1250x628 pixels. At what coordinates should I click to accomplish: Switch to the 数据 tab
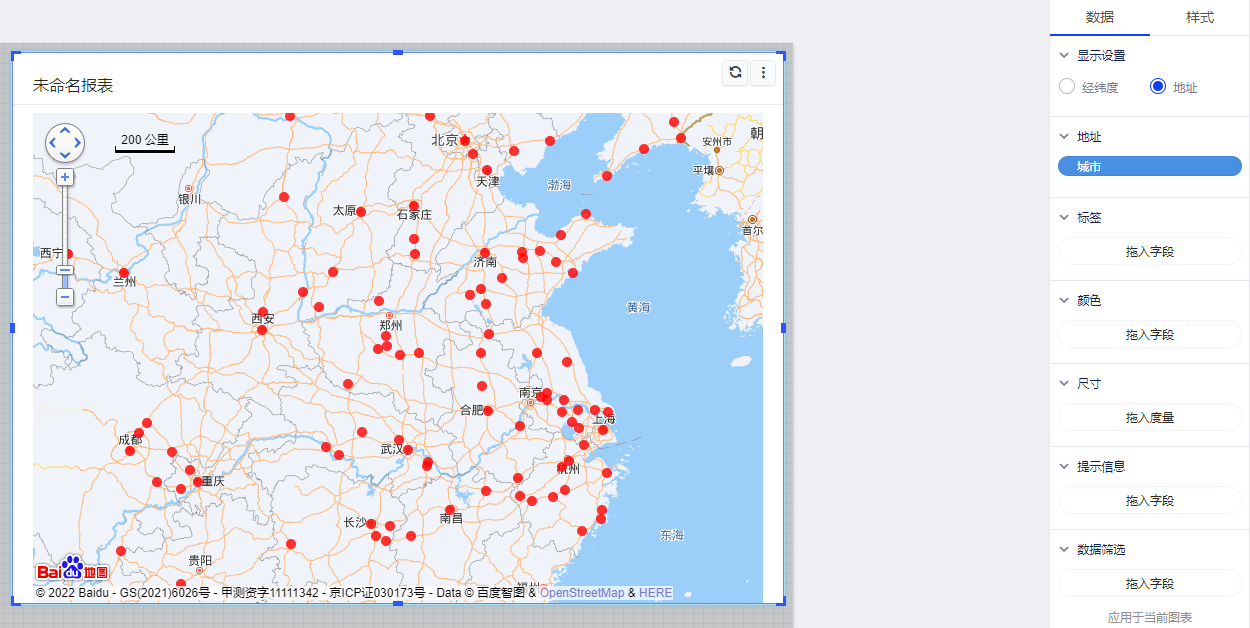pos(1100,18)
